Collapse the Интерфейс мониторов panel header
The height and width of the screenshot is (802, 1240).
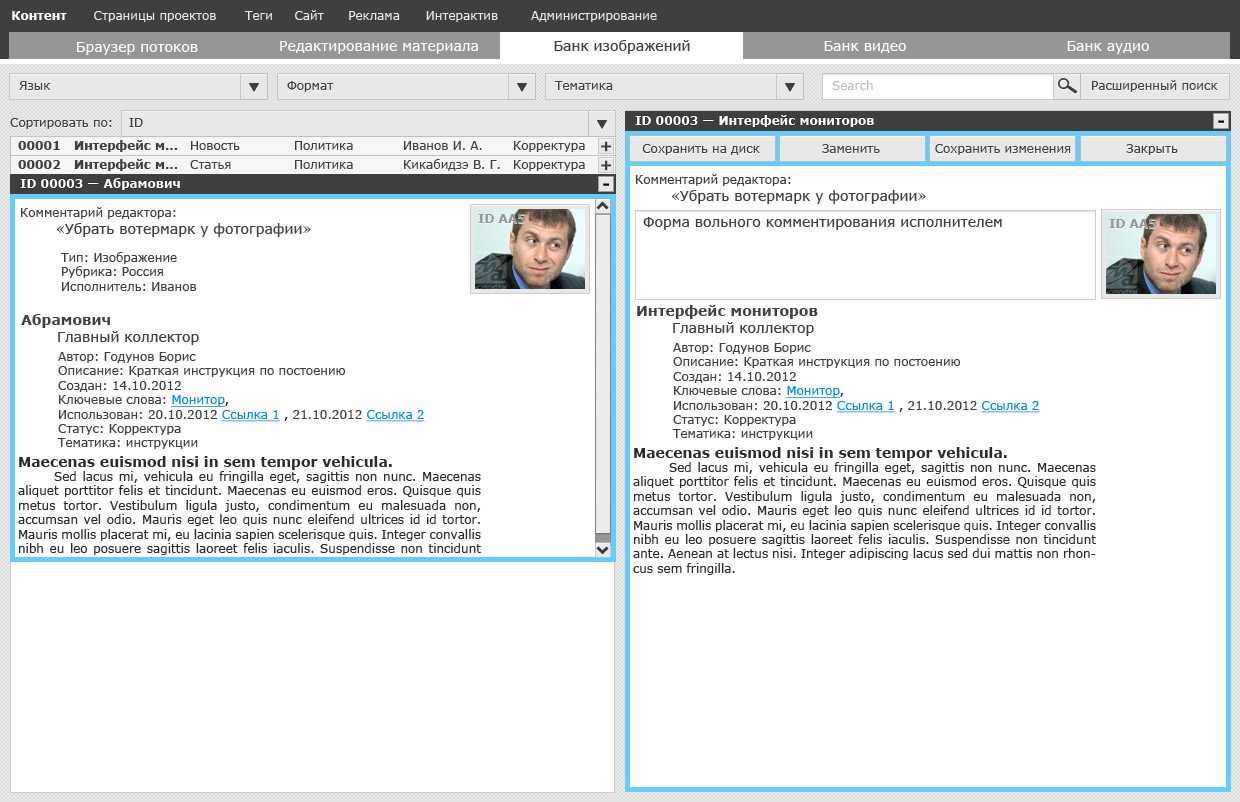click(1220, 121)
